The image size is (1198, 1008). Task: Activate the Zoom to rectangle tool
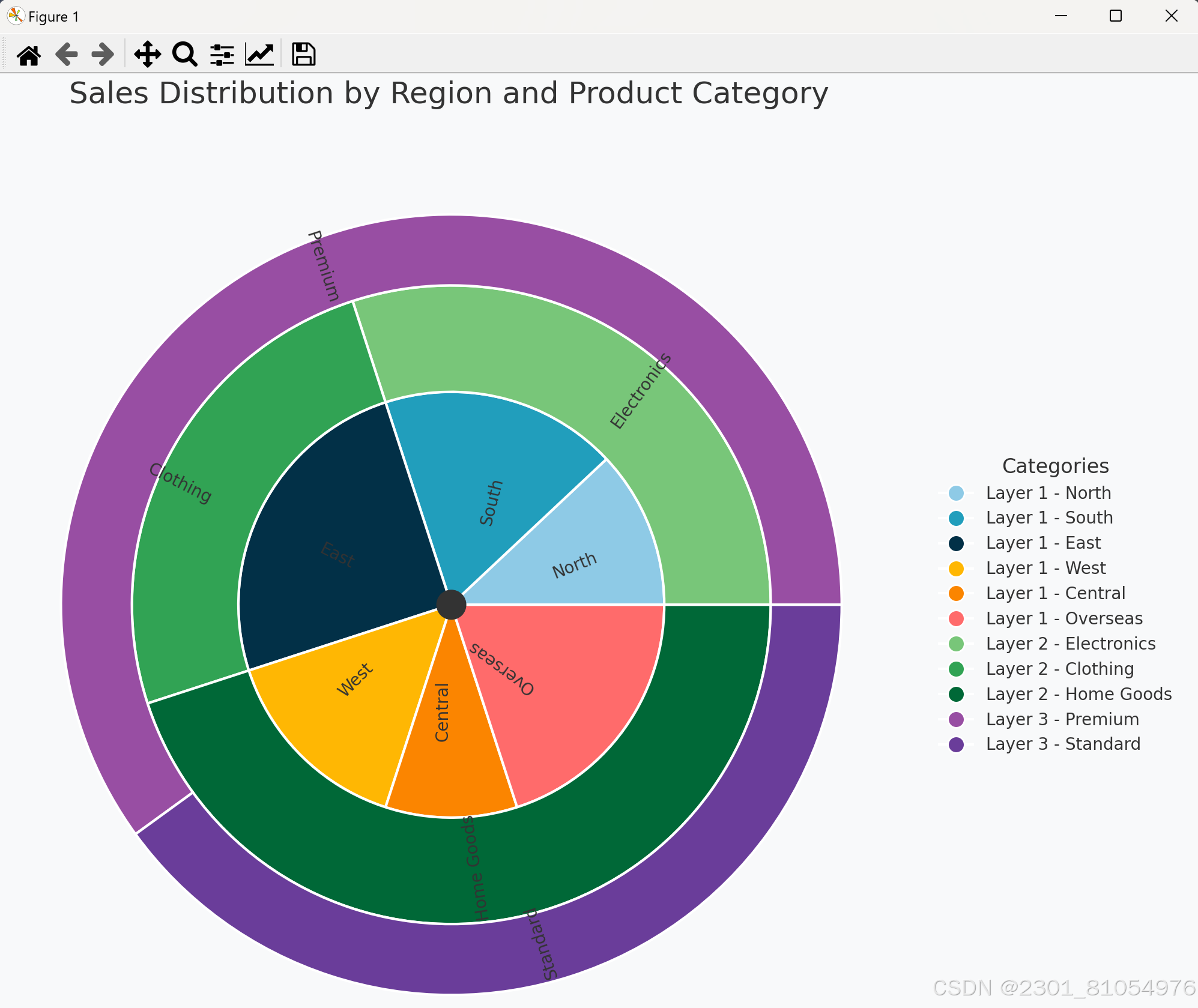coord(184,55)
